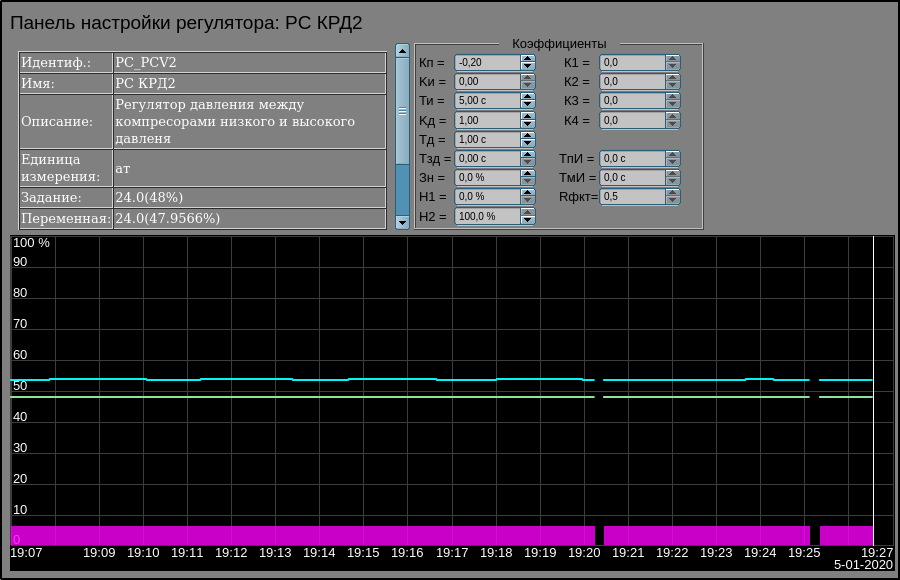Focus the Rфкт field showing 0,5
This screenshot has width=900, height=580.
click(x=632, y=197)
